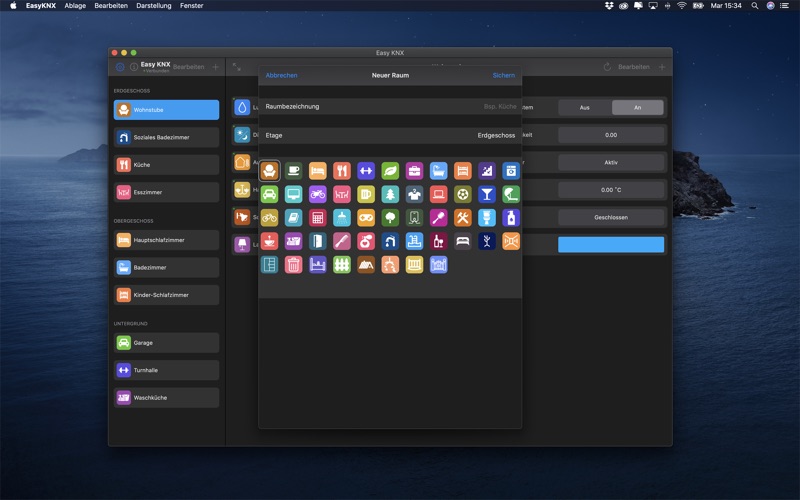Screen dimensions: 800x500
Task: Pick the cocktail glass room icon
Action: click(487, 194)
